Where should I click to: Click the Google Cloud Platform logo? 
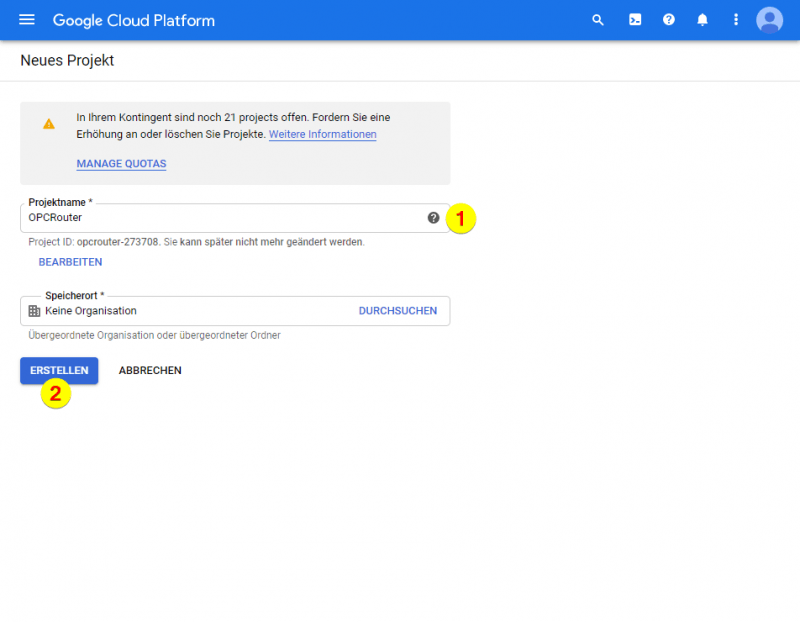coord(133,20)
